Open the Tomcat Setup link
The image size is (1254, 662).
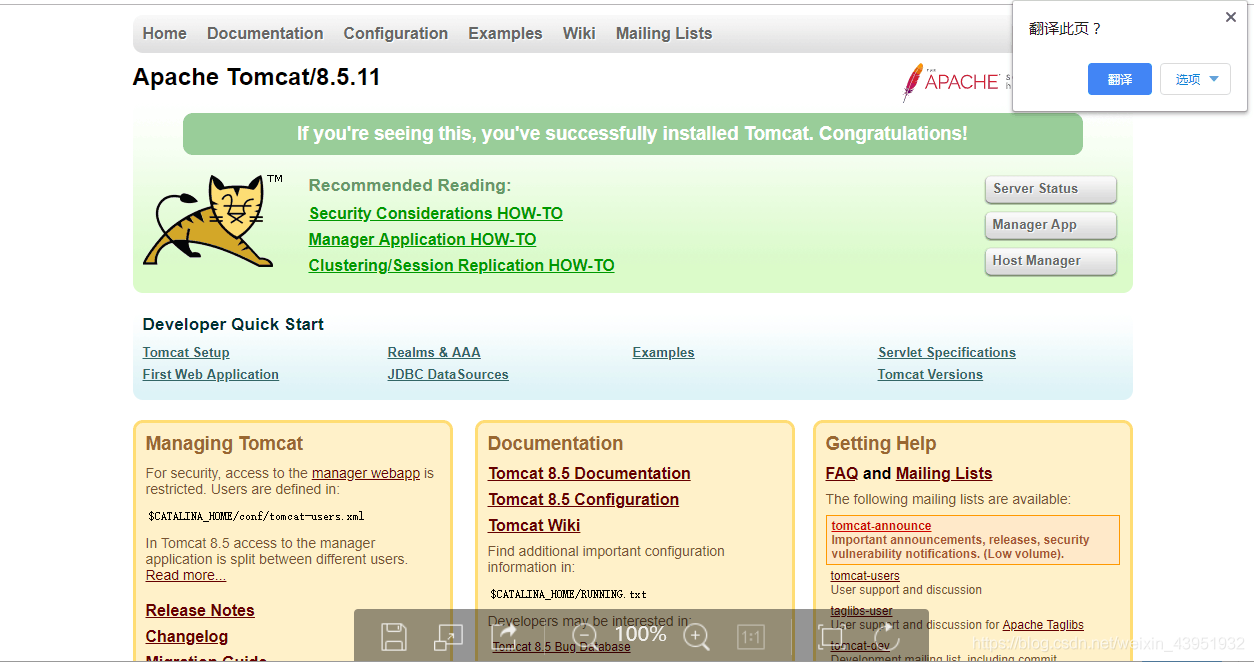[x=186, y=352]
